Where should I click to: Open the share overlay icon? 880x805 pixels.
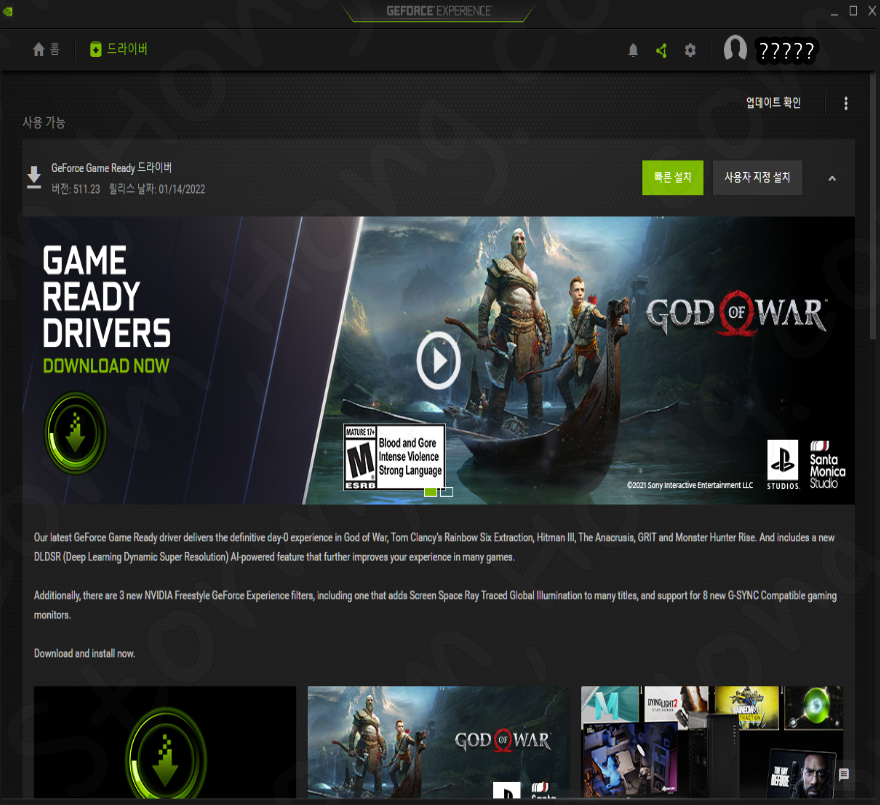pyautogui.click(x=662, y=51)
